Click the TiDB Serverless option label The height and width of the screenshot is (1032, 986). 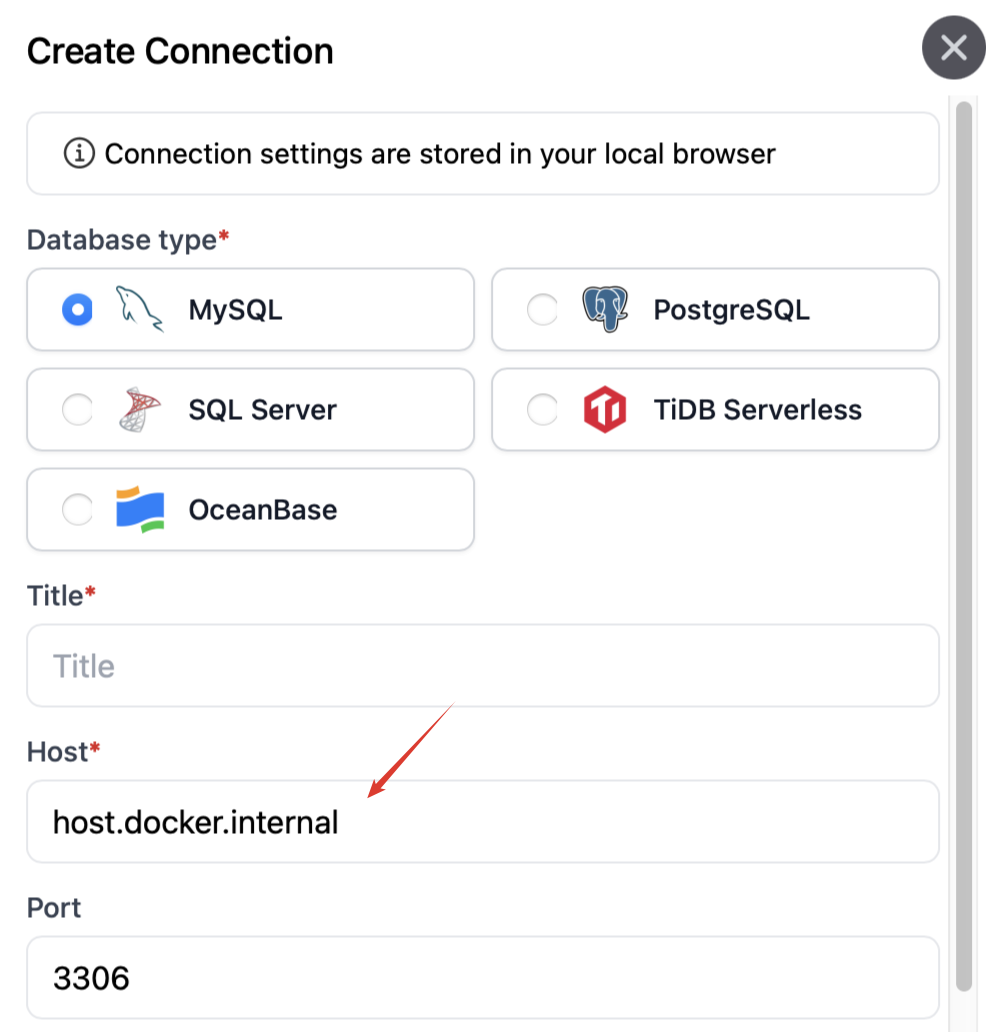tap(757, 410)
